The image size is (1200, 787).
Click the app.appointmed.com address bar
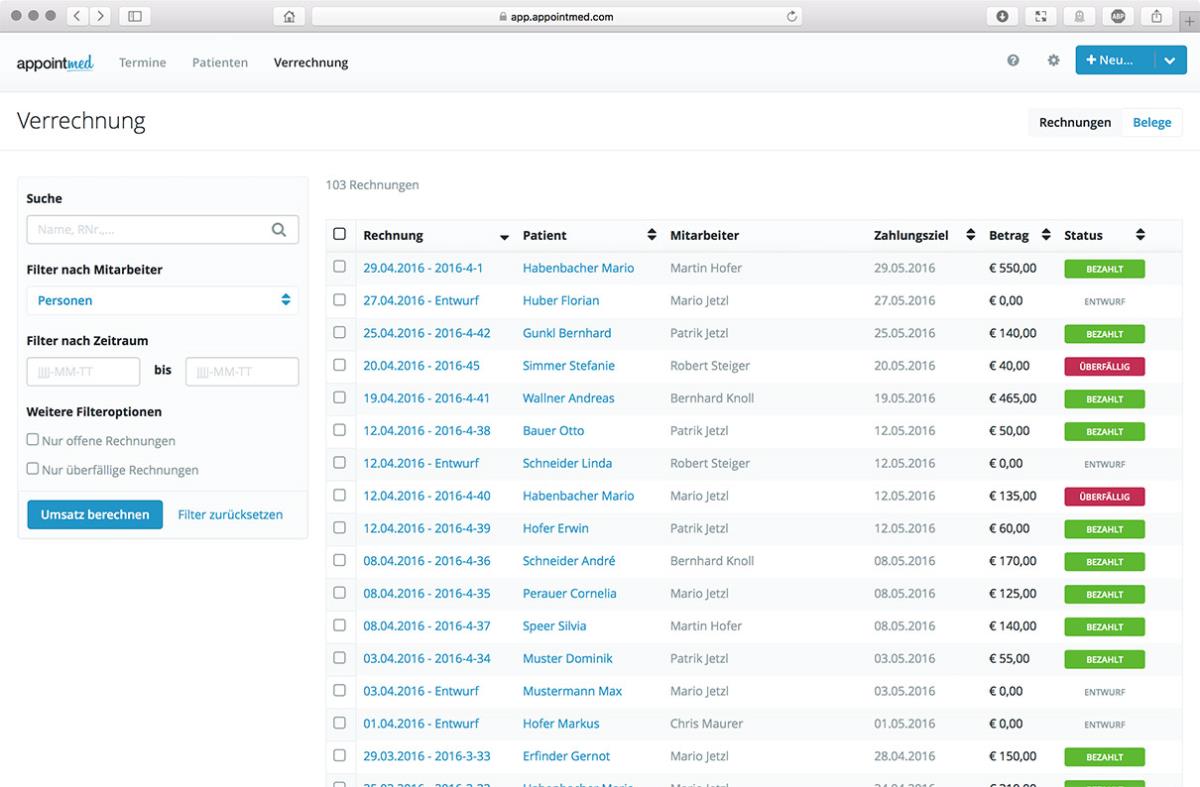coord(557,16)
